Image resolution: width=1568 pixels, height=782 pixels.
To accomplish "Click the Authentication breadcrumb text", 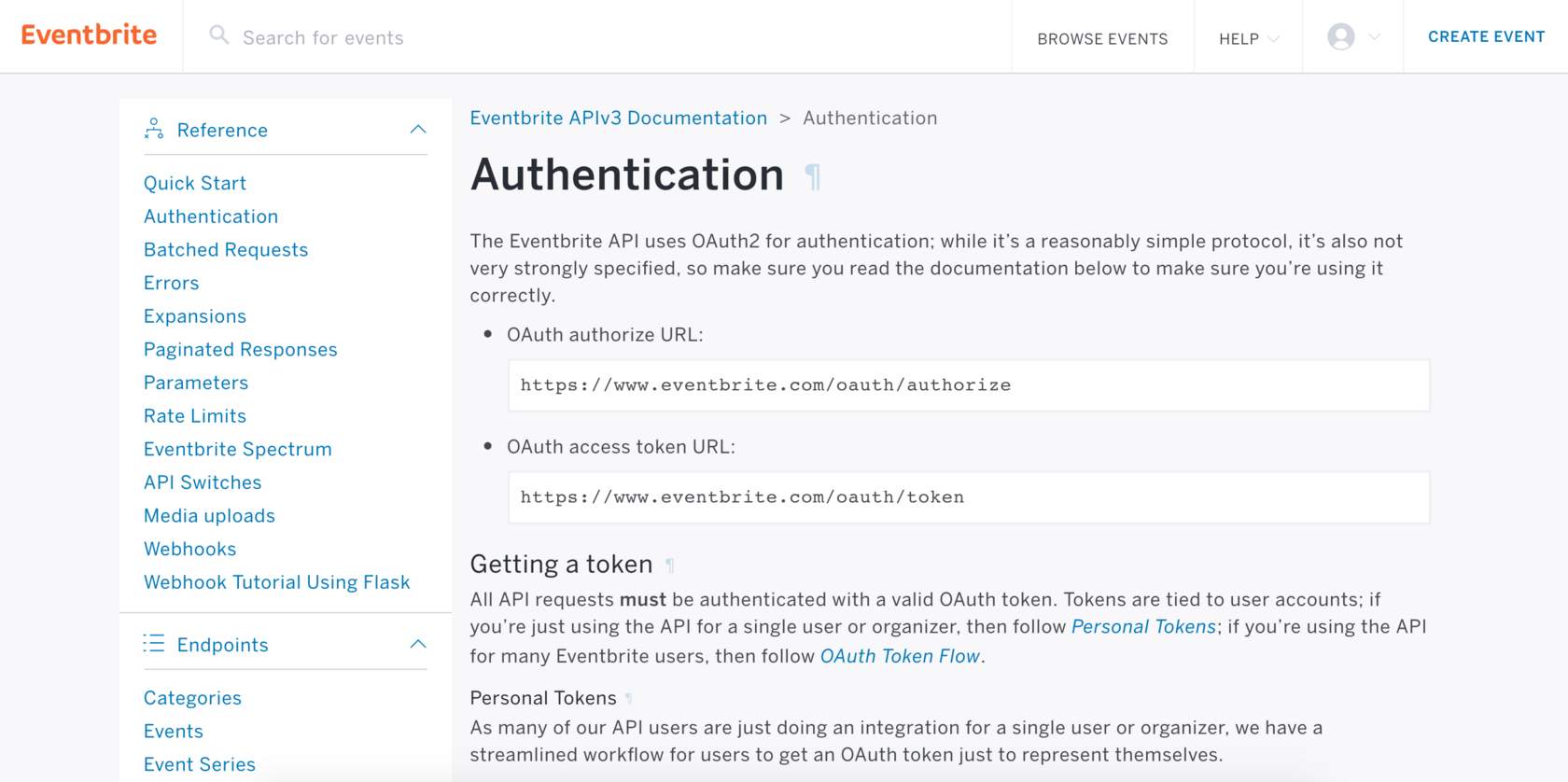I will coord(870,119).
